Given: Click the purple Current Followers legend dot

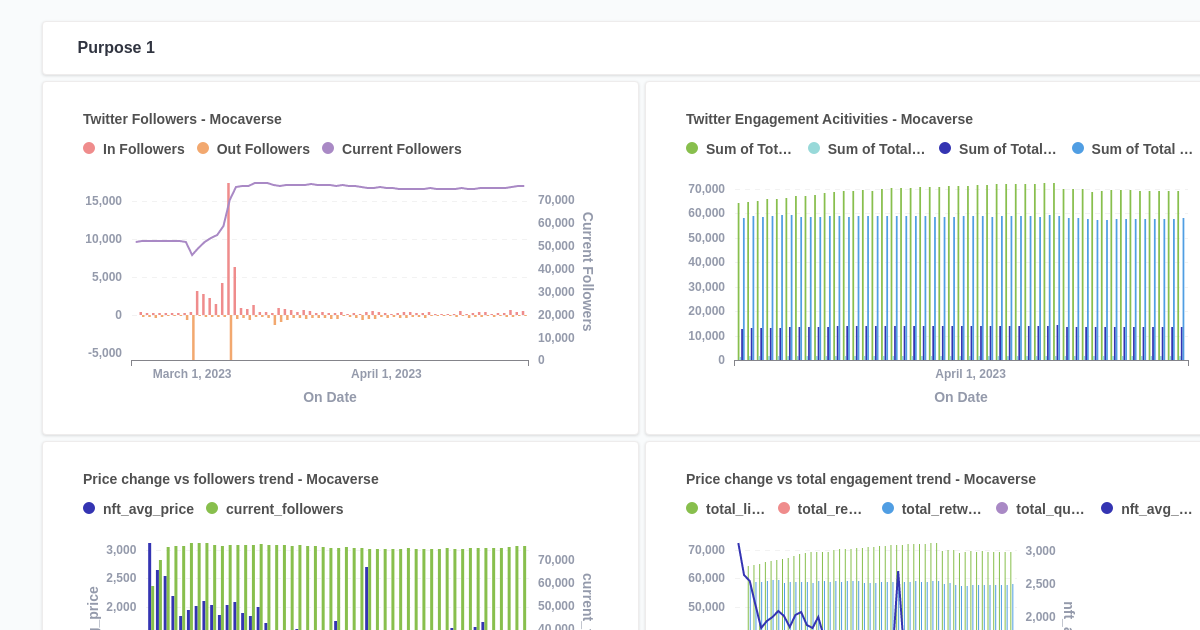Looking at the screenshot, I should click(328, 148).
